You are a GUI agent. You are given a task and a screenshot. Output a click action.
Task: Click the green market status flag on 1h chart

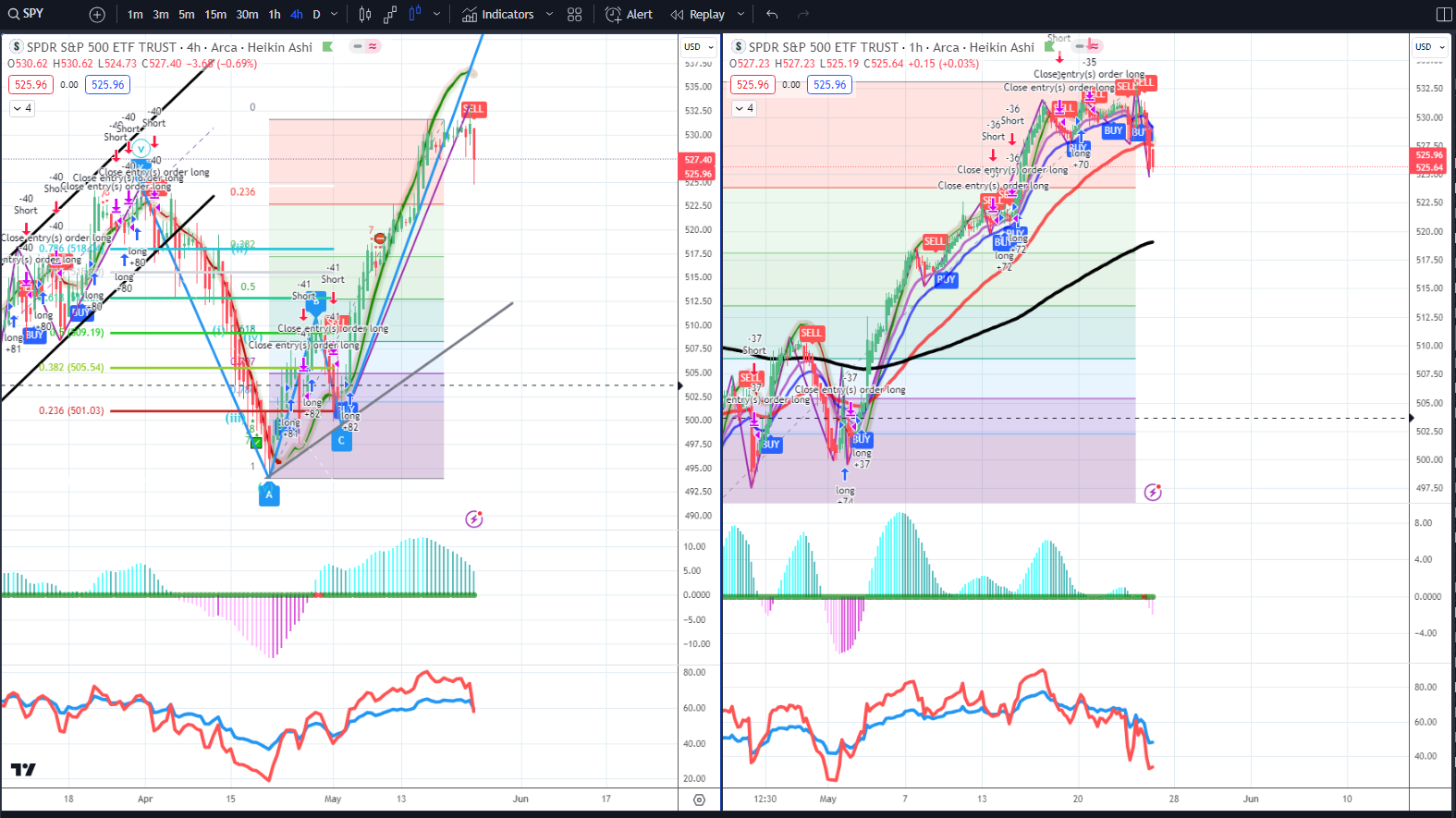(1050, 45)
